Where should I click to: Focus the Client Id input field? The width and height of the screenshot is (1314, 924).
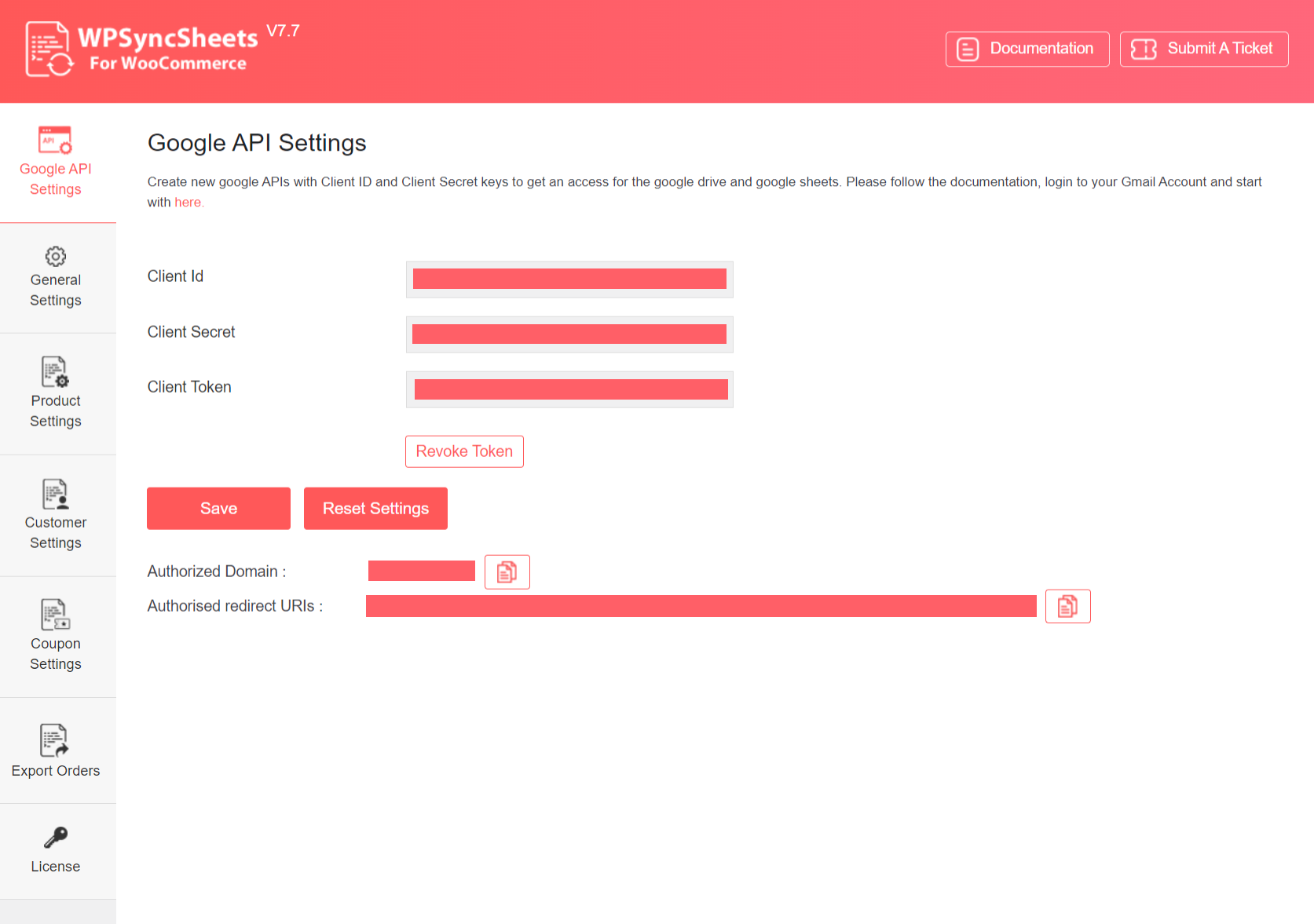(569, 279)
